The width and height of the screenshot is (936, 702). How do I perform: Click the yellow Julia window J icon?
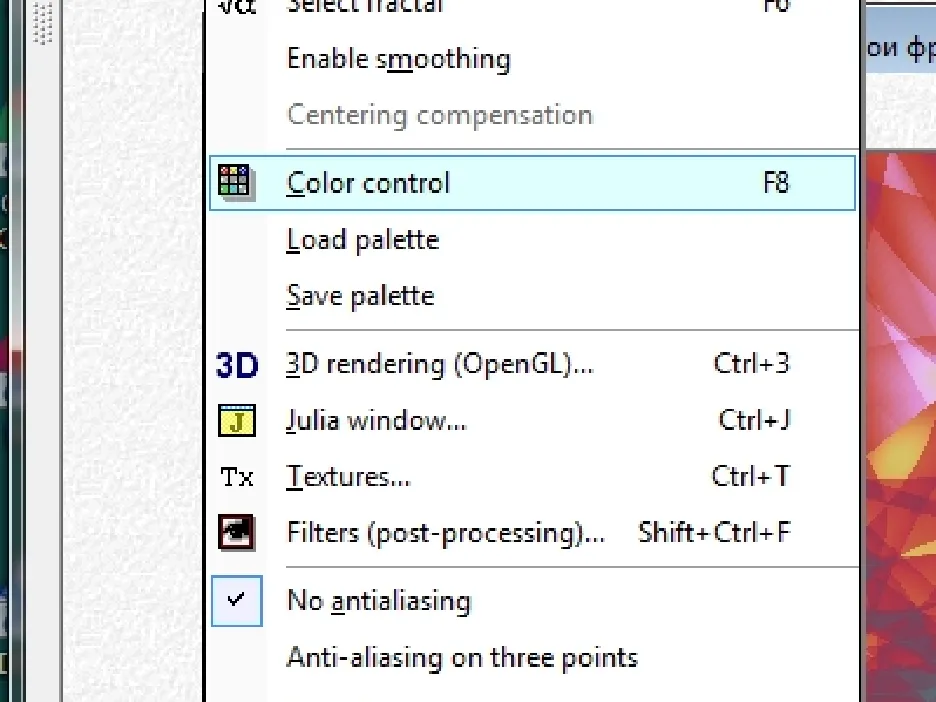[236, 420]
